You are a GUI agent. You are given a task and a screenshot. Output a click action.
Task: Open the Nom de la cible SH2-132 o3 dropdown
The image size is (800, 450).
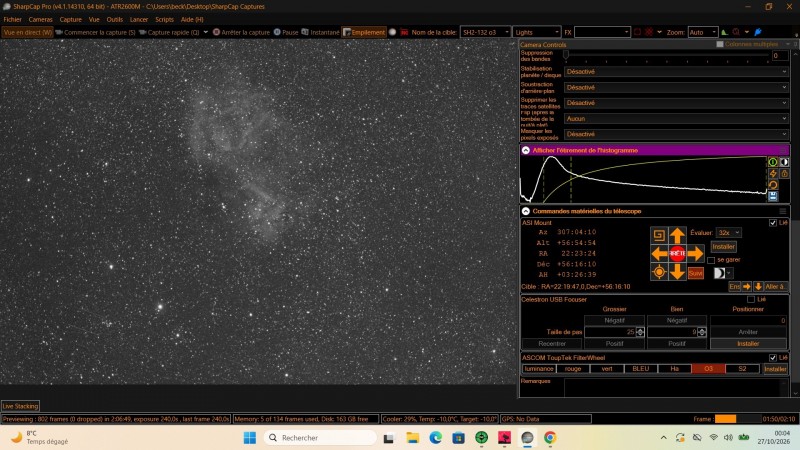(x=485, y=32)
